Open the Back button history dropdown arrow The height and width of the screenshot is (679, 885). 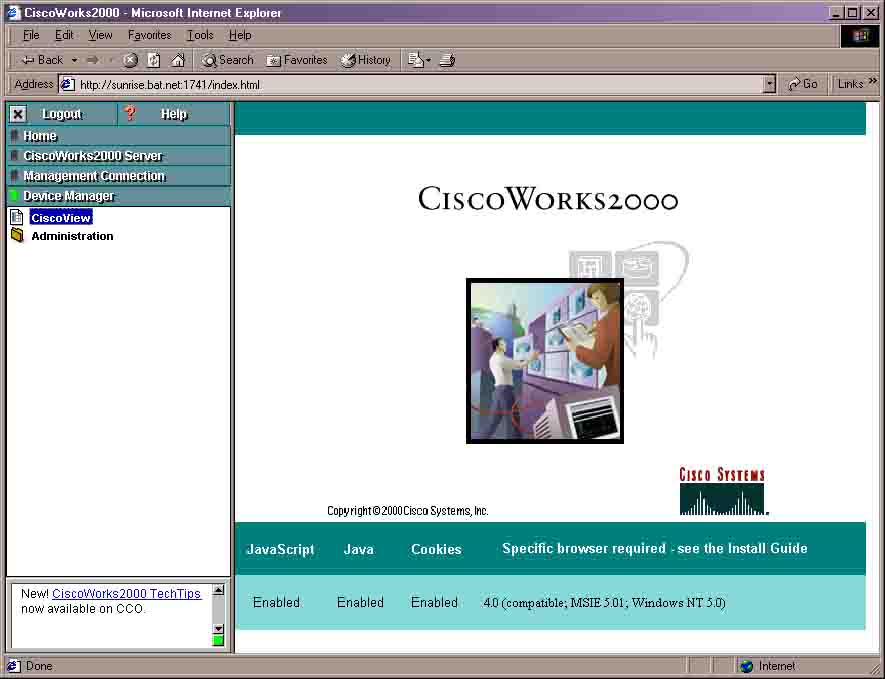75,60
